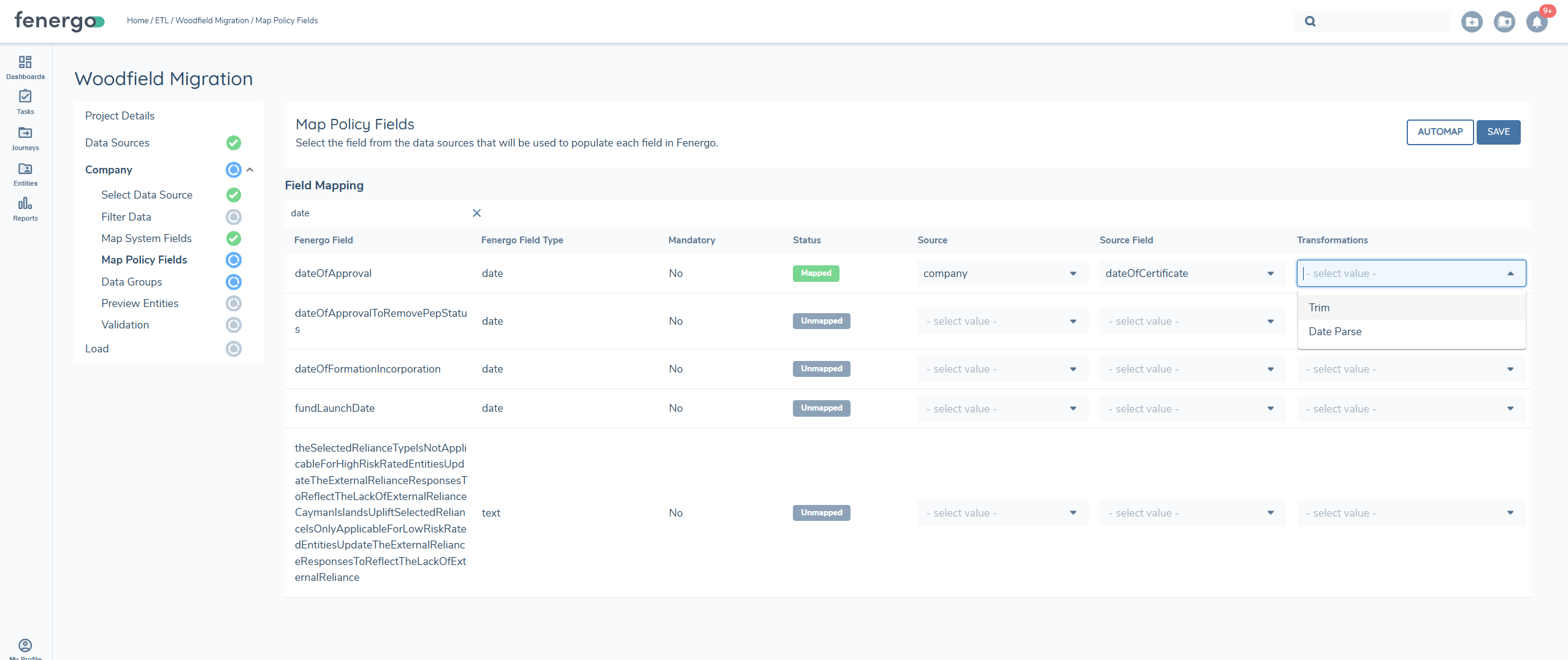Screen dimensions: 1568x660
Task: Click the AUTOMAP button
Action: pyautogui.click(x=1440, y=132)
